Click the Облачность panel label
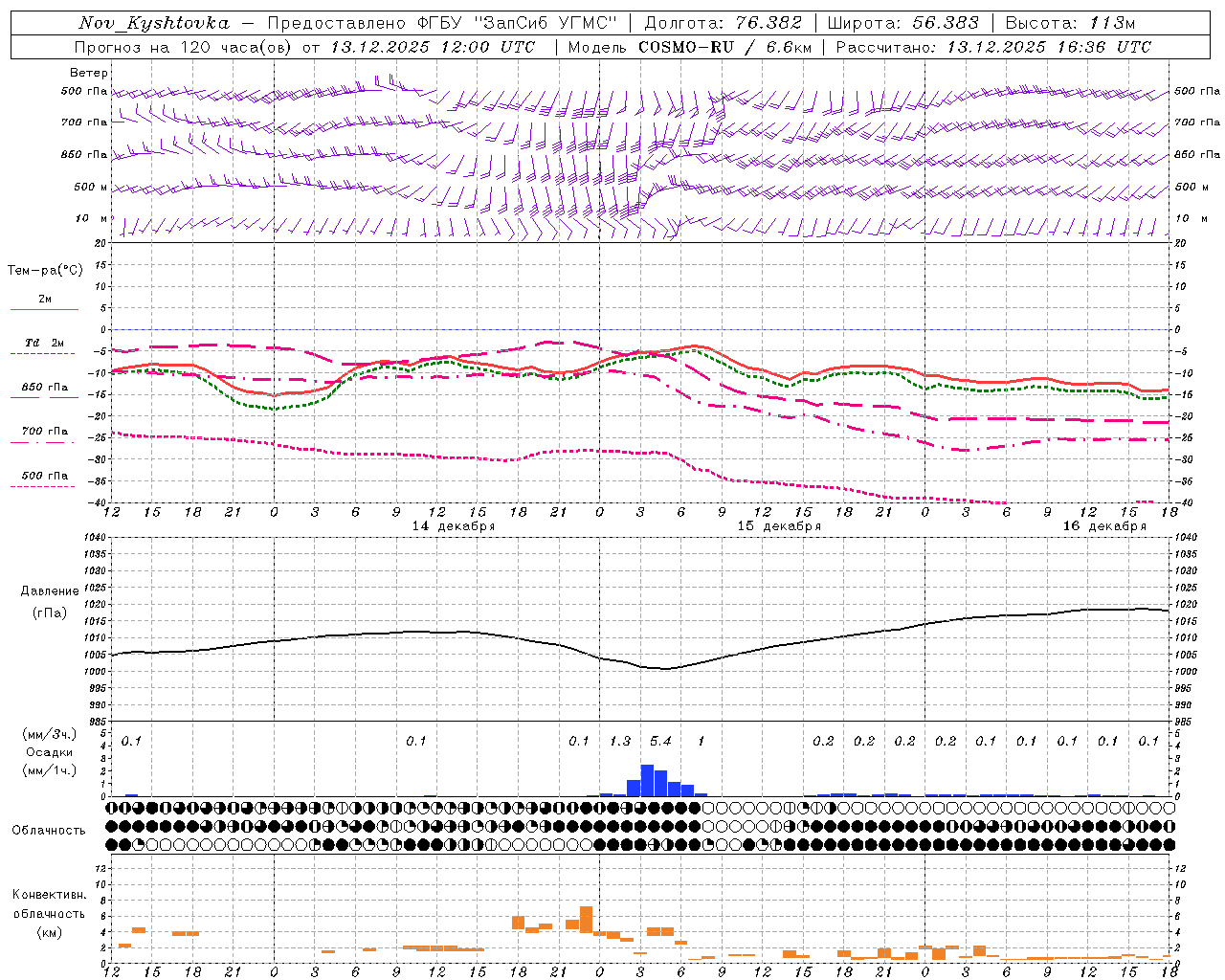This screenshot has width=1225, height=980. (49, 831)
